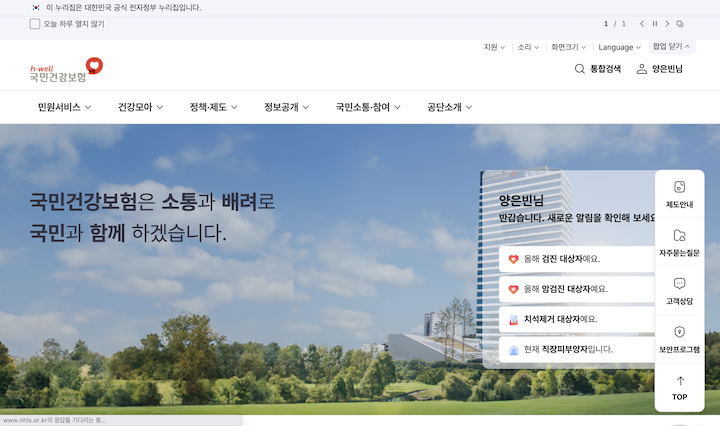Open the 정보공개 menu
Screen dimensions: 720x426
coord(286,107)
